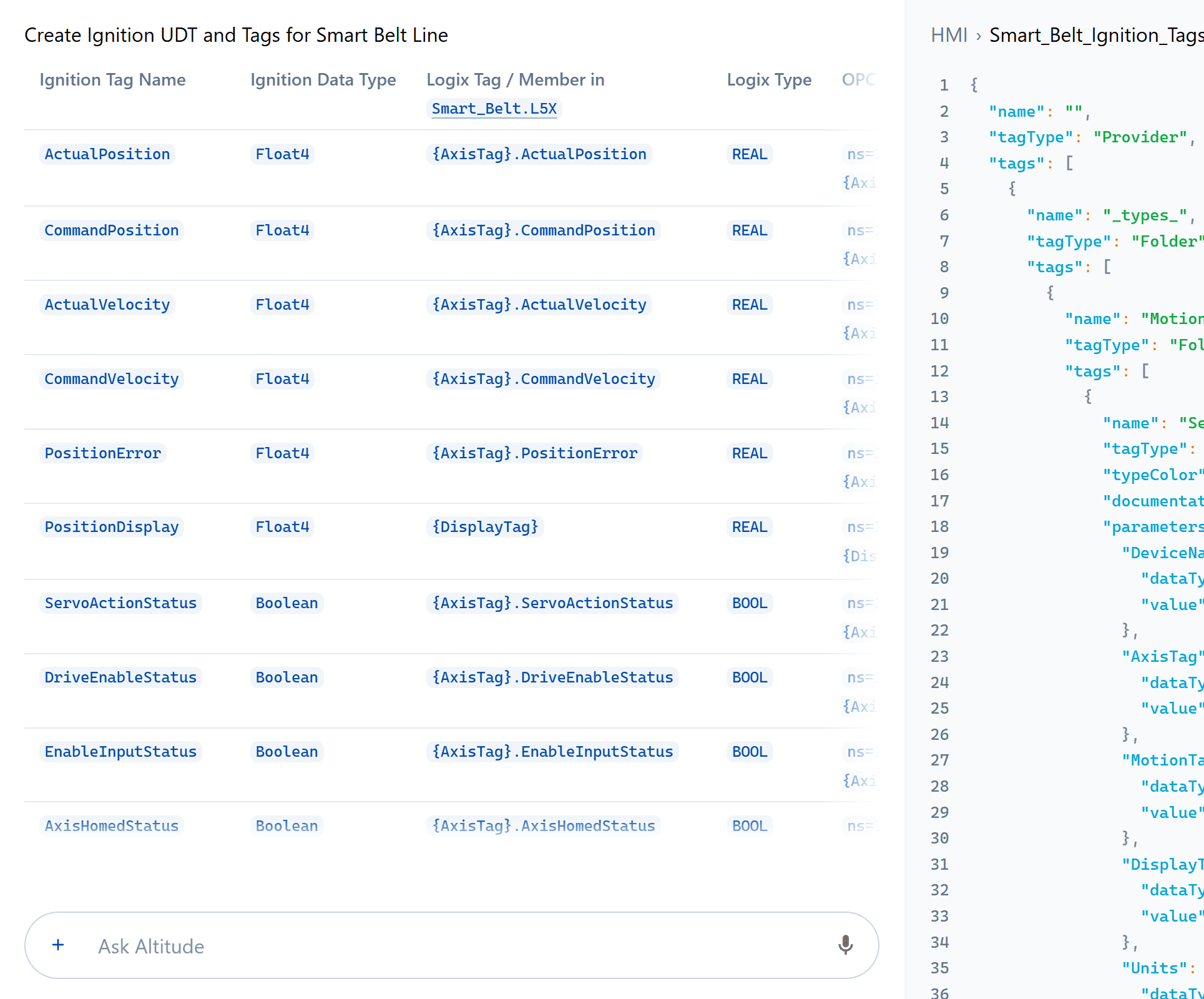
Task: Click the "Units" code line 35
Action: tap(1158, 968)
